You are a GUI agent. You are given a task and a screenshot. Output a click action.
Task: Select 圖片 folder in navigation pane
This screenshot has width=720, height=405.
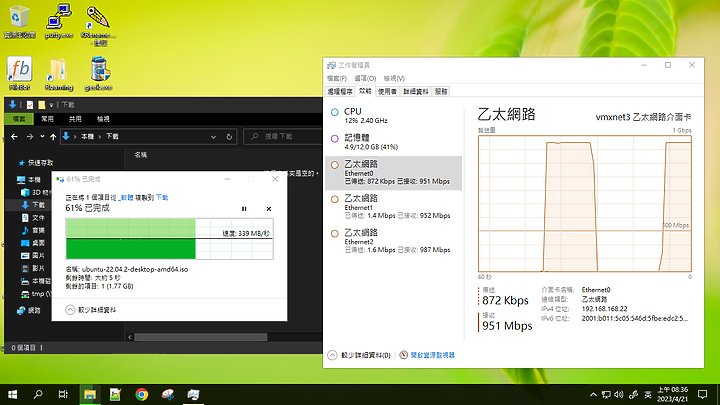pos(33,255)
